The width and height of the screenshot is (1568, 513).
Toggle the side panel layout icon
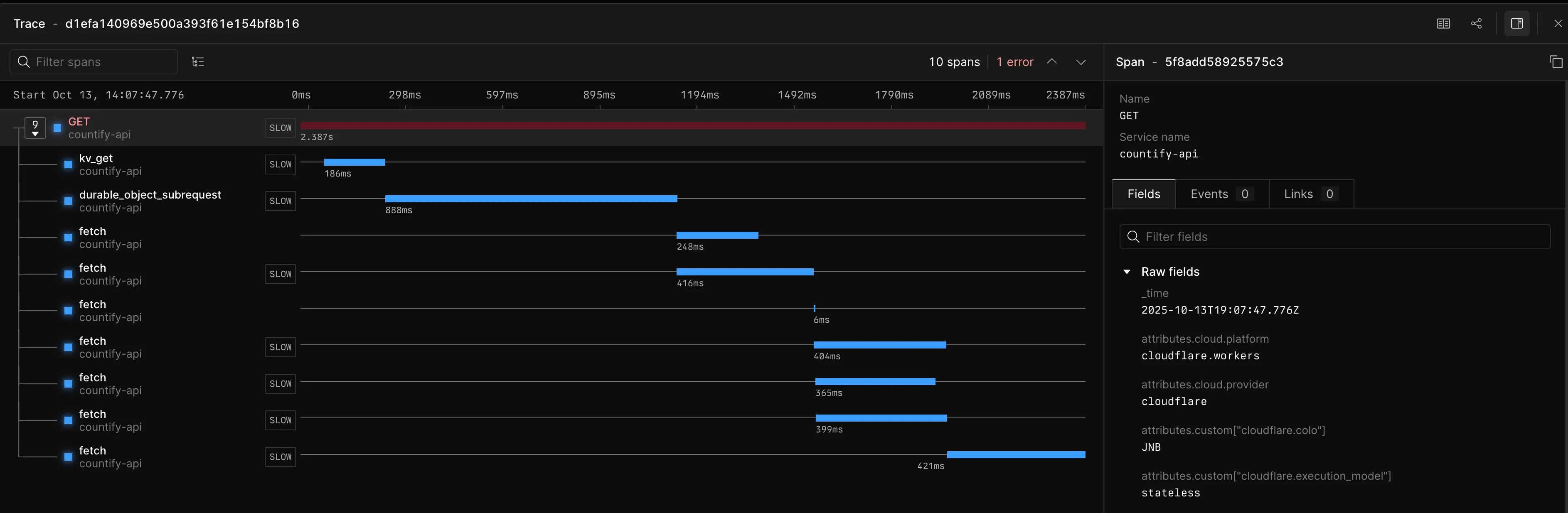(x=1517, y=24)
